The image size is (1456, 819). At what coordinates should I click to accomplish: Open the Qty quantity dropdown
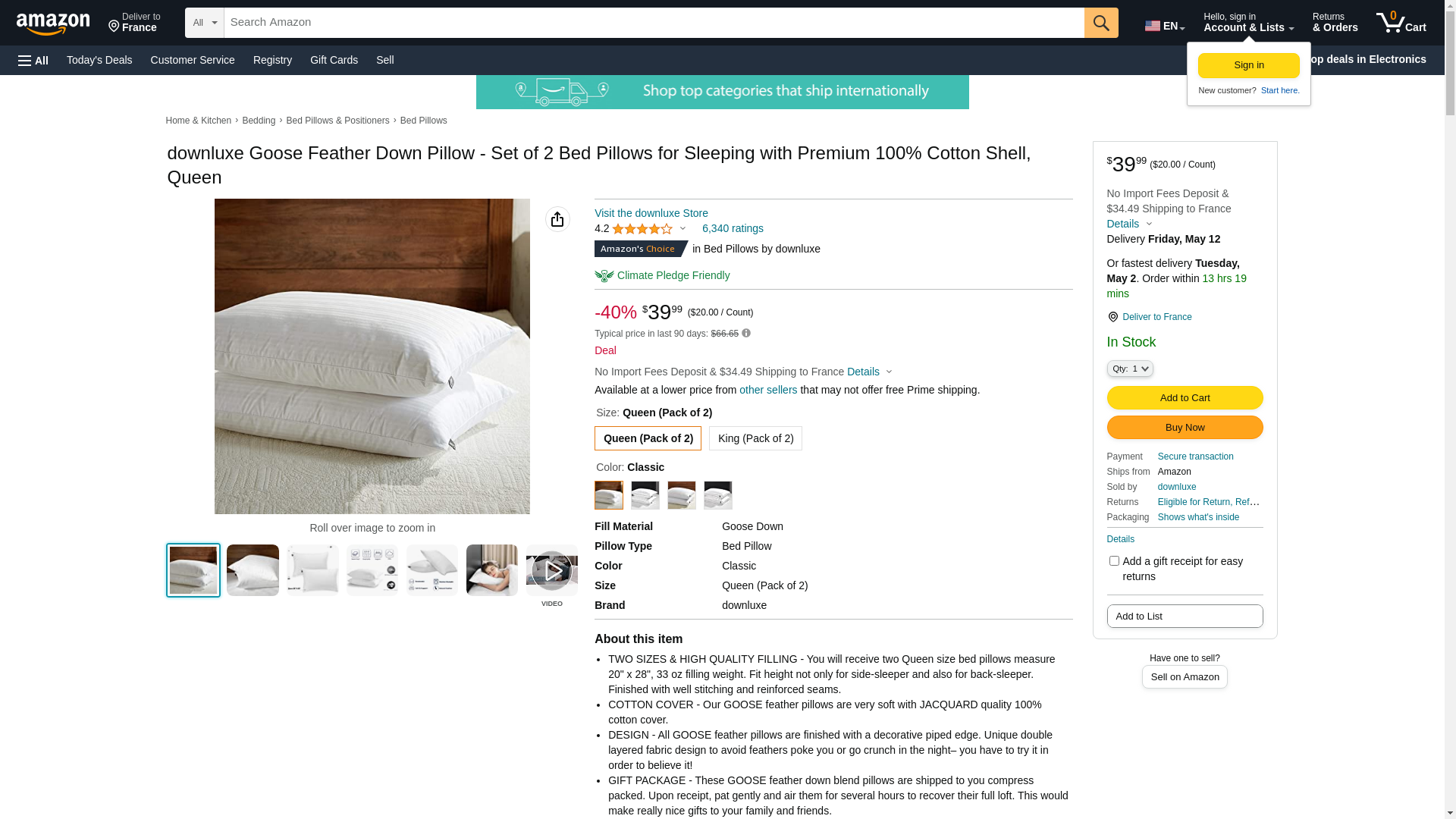pyautogui.click(x=1130, y=369)
